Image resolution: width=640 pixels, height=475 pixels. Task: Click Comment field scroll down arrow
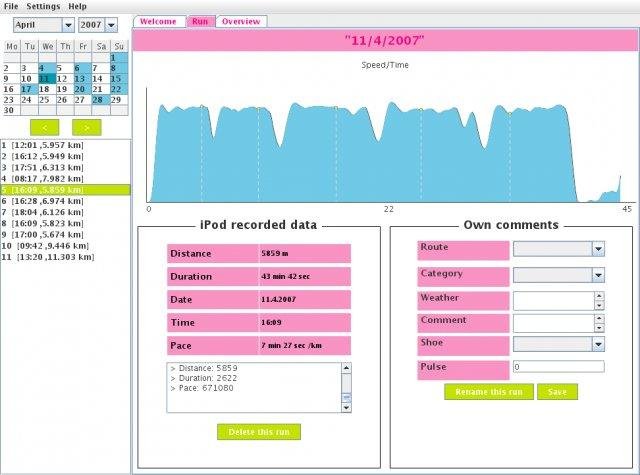(x=599, y=328)
